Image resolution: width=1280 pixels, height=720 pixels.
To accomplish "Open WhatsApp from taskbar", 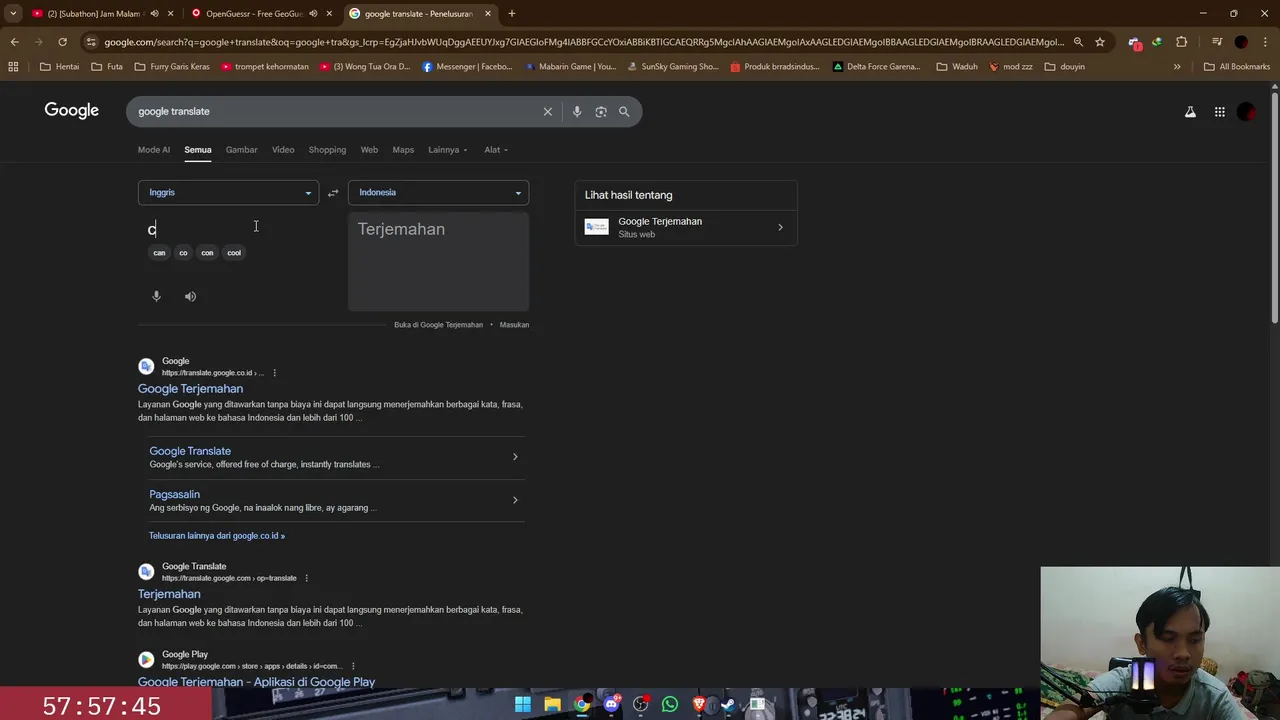I will (x=670, y=704).
